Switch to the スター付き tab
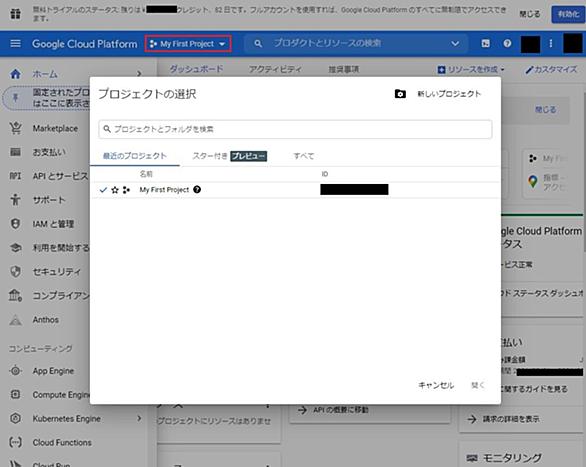This screenshot has height=467, width=586. click(229, 156)
